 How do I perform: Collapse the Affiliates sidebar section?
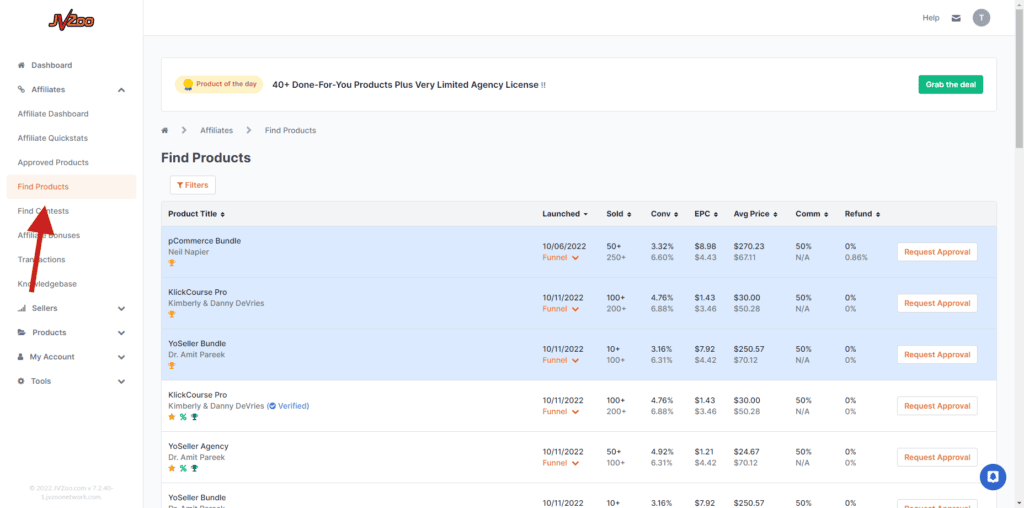click(121, 90)
